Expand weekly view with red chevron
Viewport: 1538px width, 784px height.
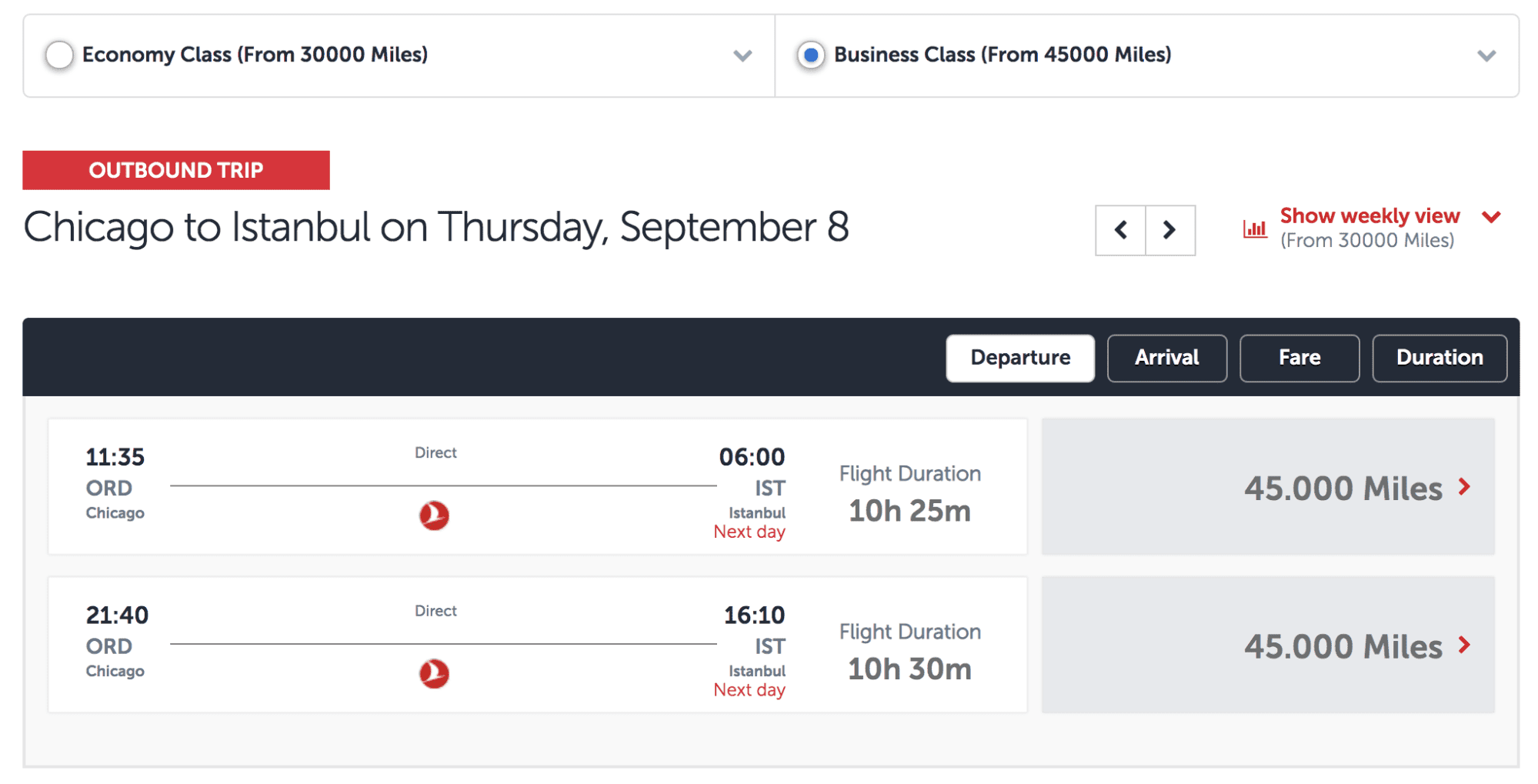pyautogui.click(x=1491, y=217)
